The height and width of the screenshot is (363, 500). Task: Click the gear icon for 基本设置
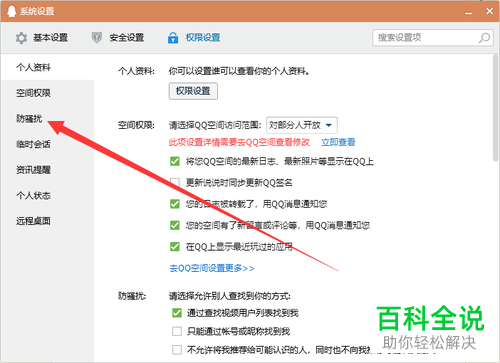pyautogui.click(x=21, y=38)
